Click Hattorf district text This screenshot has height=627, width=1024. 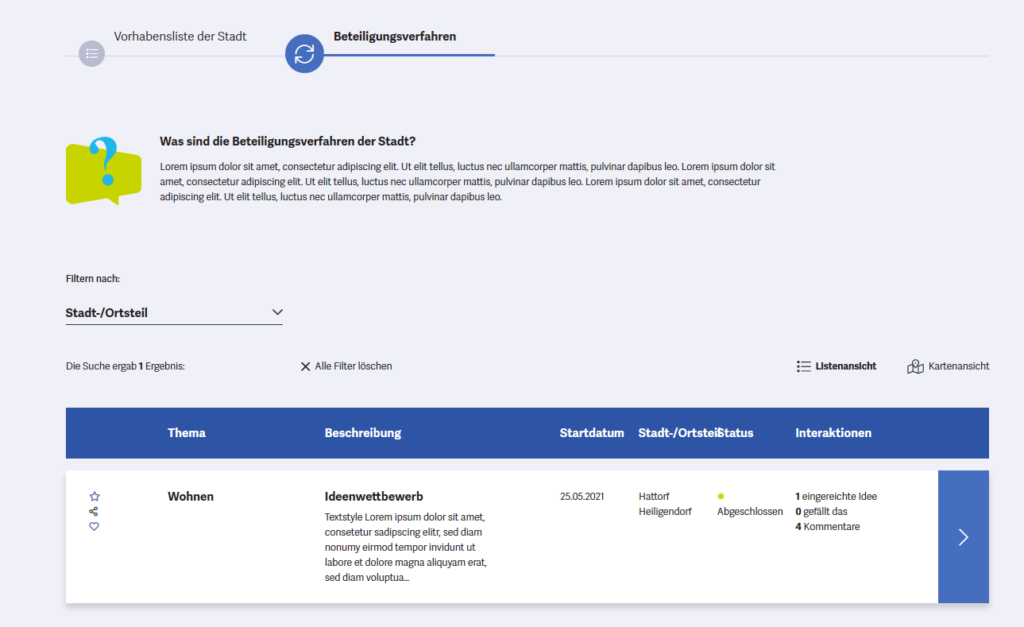(654, 496)
